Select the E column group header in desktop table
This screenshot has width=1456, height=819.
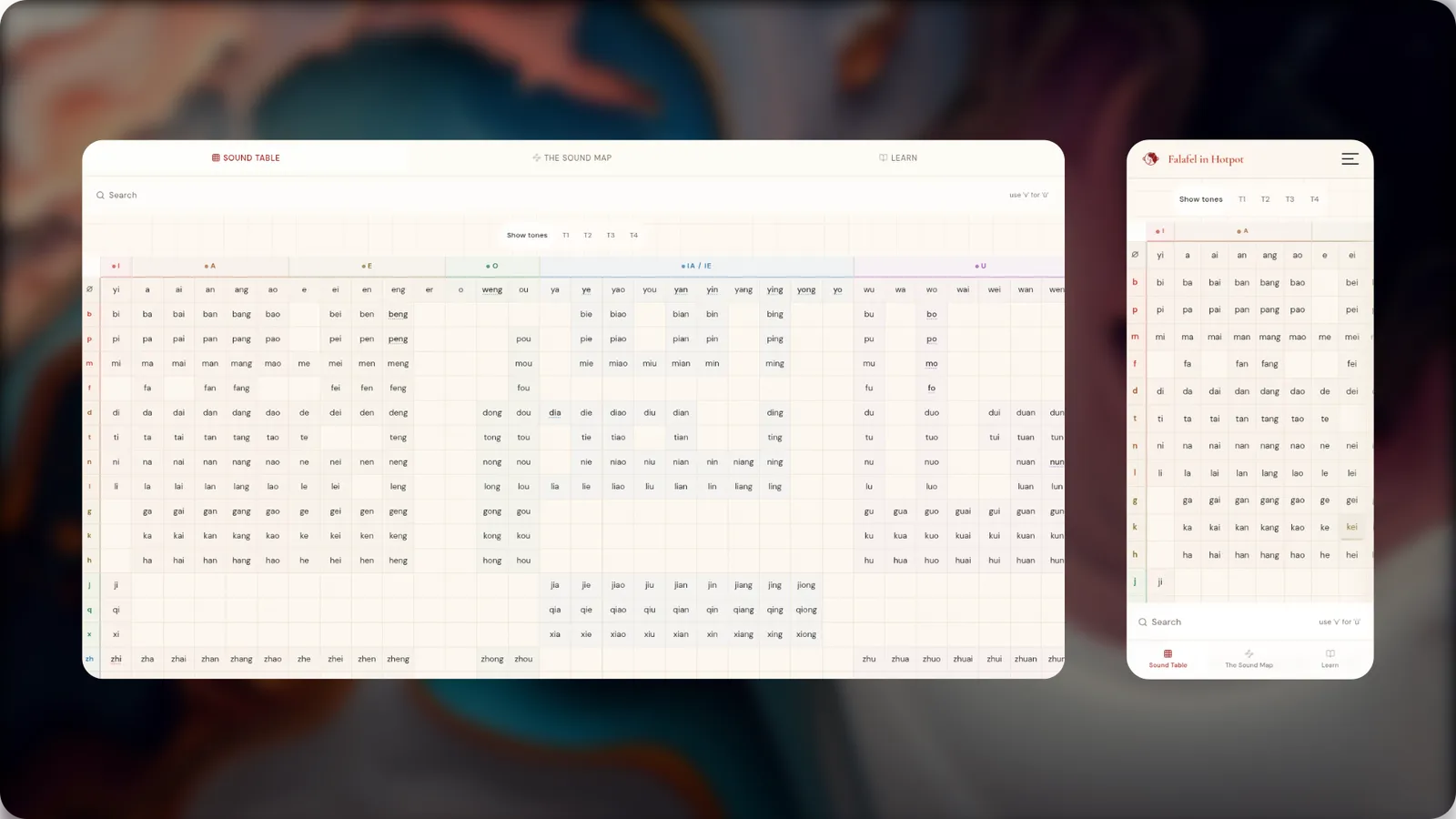(367, 267)
